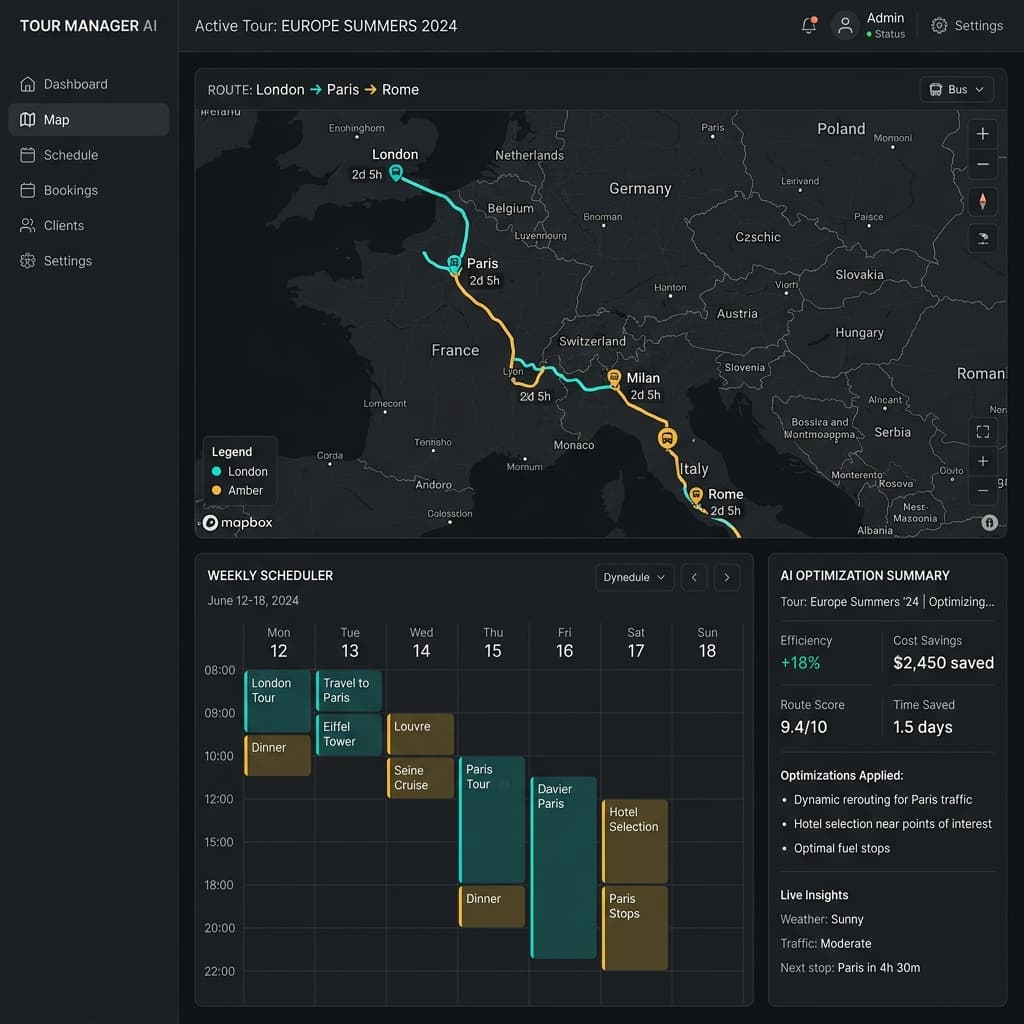Select Mon 12 column header

click(x=279, y=643)
